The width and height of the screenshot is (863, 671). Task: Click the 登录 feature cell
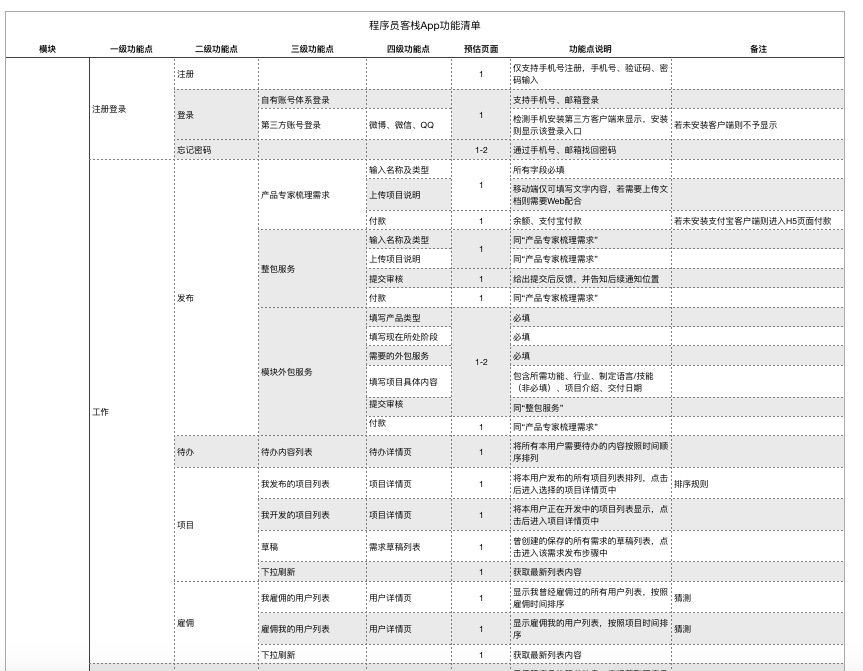coord(185,115)
